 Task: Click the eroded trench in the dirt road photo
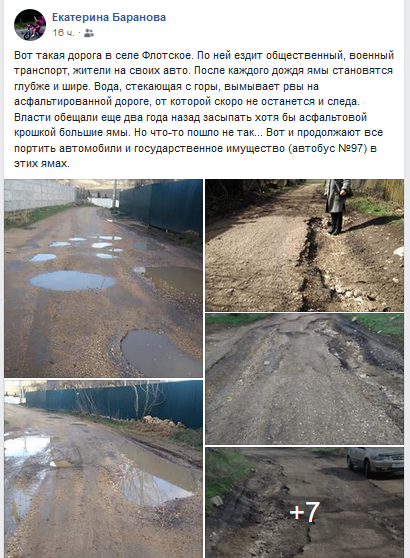tap(315, 263)
